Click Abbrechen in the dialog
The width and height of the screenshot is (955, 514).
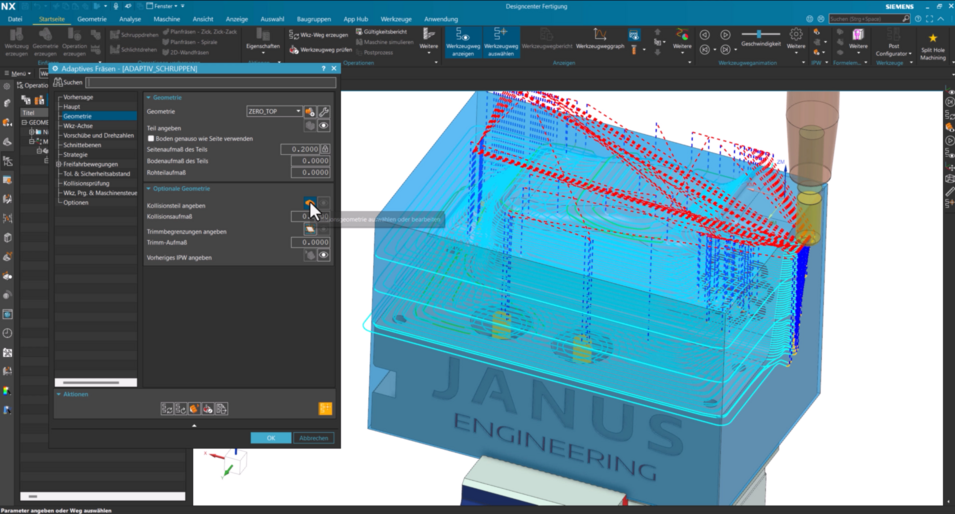coord(314,438)
